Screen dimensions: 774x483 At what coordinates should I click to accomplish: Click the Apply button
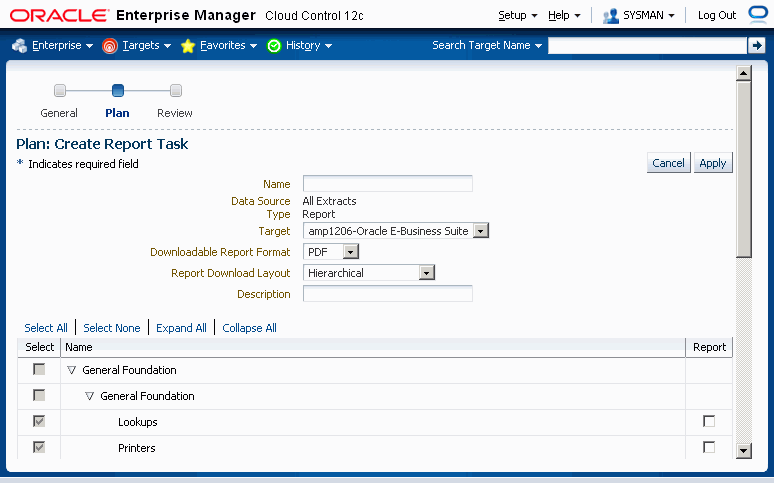[713, 163]
